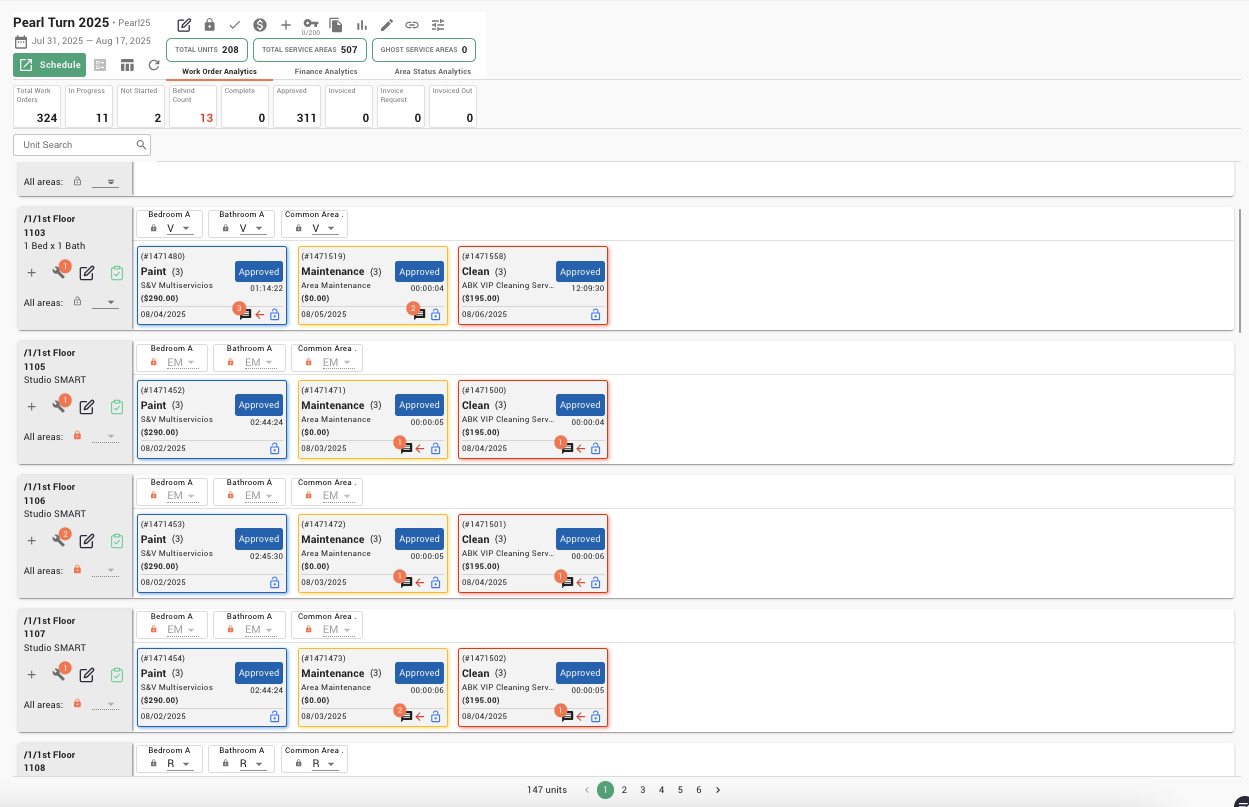
Task: Open Bedroom A R dropdown for unit 1108
Action: (x=181, y=764)
